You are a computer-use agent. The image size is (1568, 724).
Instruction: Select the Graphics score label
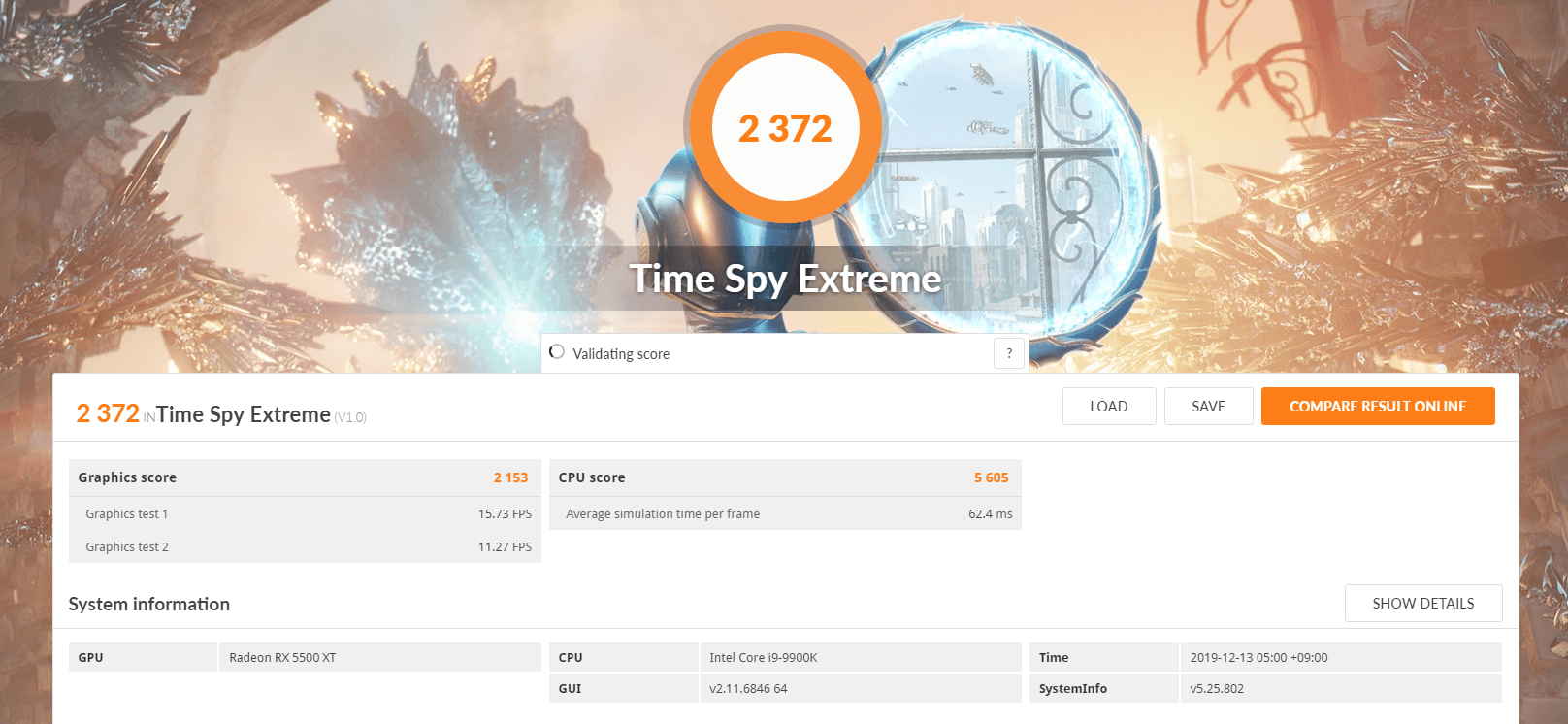click(127, 477)
